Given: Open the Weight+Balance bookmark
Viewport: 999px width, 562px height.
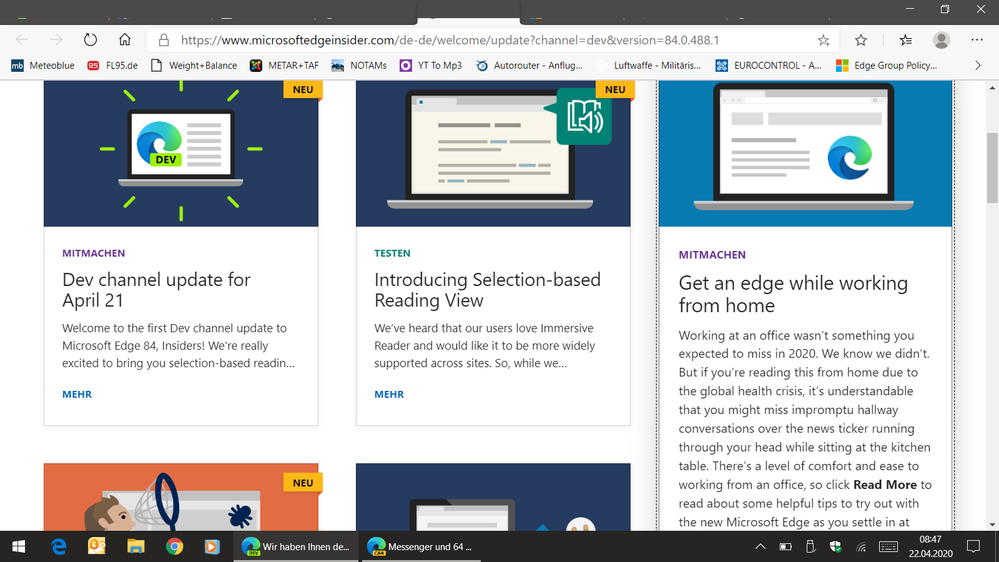Looking at the screenshot, I should point(194,65).
